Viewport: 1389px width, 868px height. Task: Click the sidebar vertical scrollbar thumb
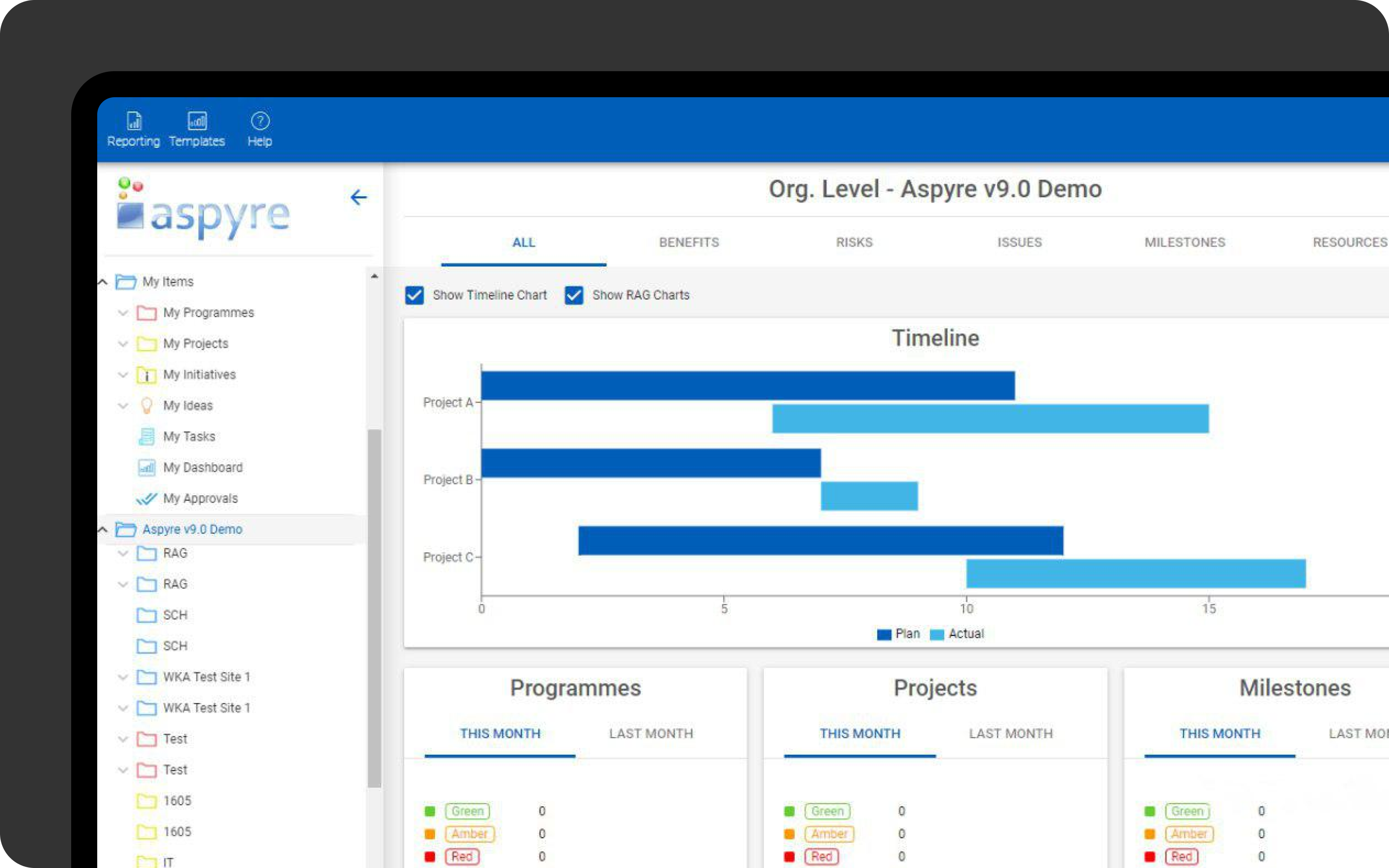click(x=374, y=608)
